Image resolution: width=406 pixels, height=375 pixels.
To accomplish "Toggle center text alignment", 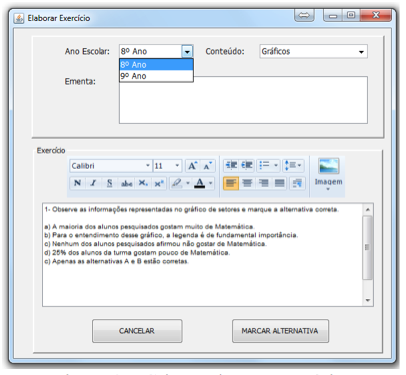I will coord(247,183).
